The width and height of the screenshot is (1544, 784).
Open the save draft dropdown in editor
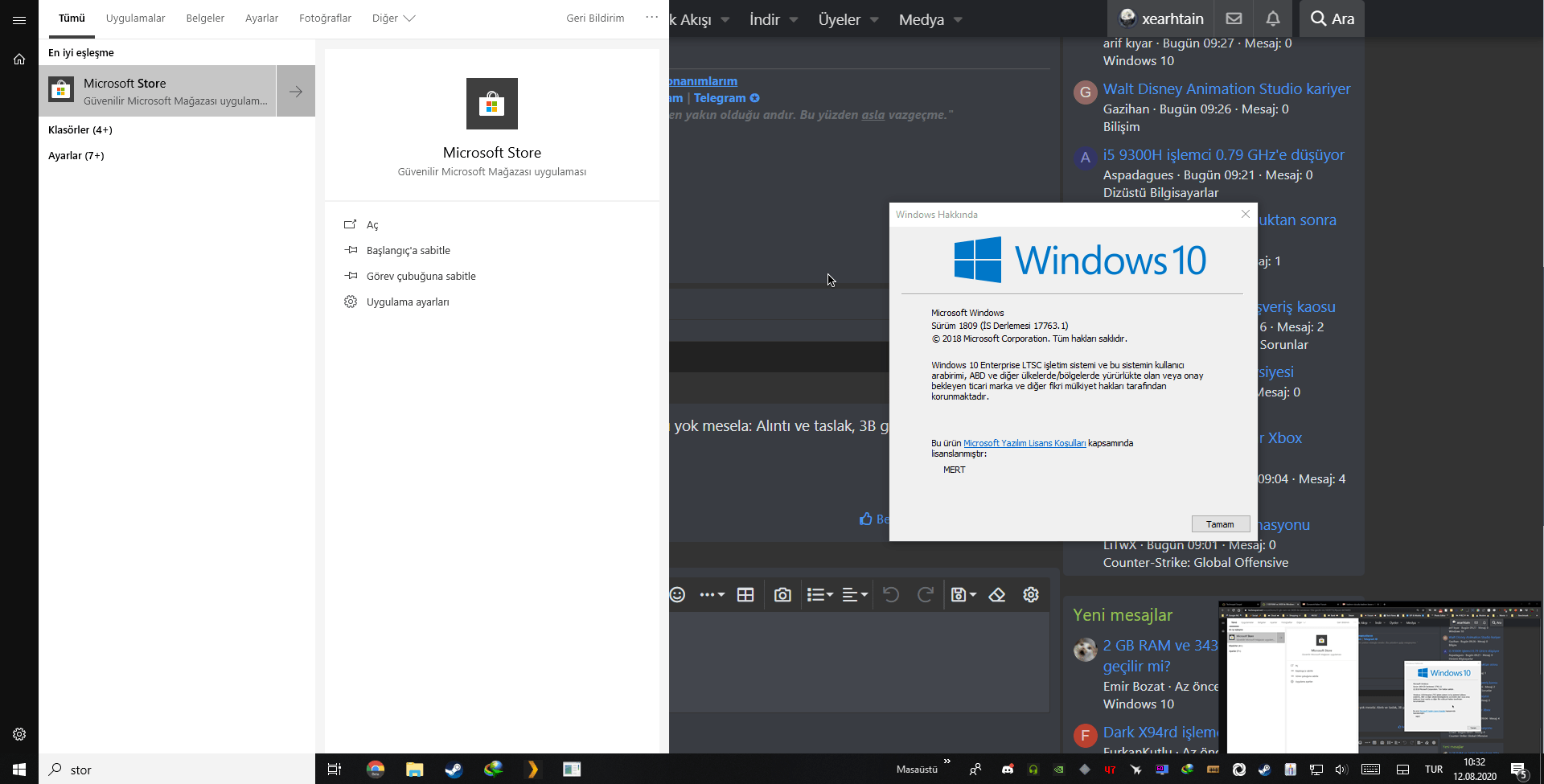pyautogui.click(x=963, y=594)
